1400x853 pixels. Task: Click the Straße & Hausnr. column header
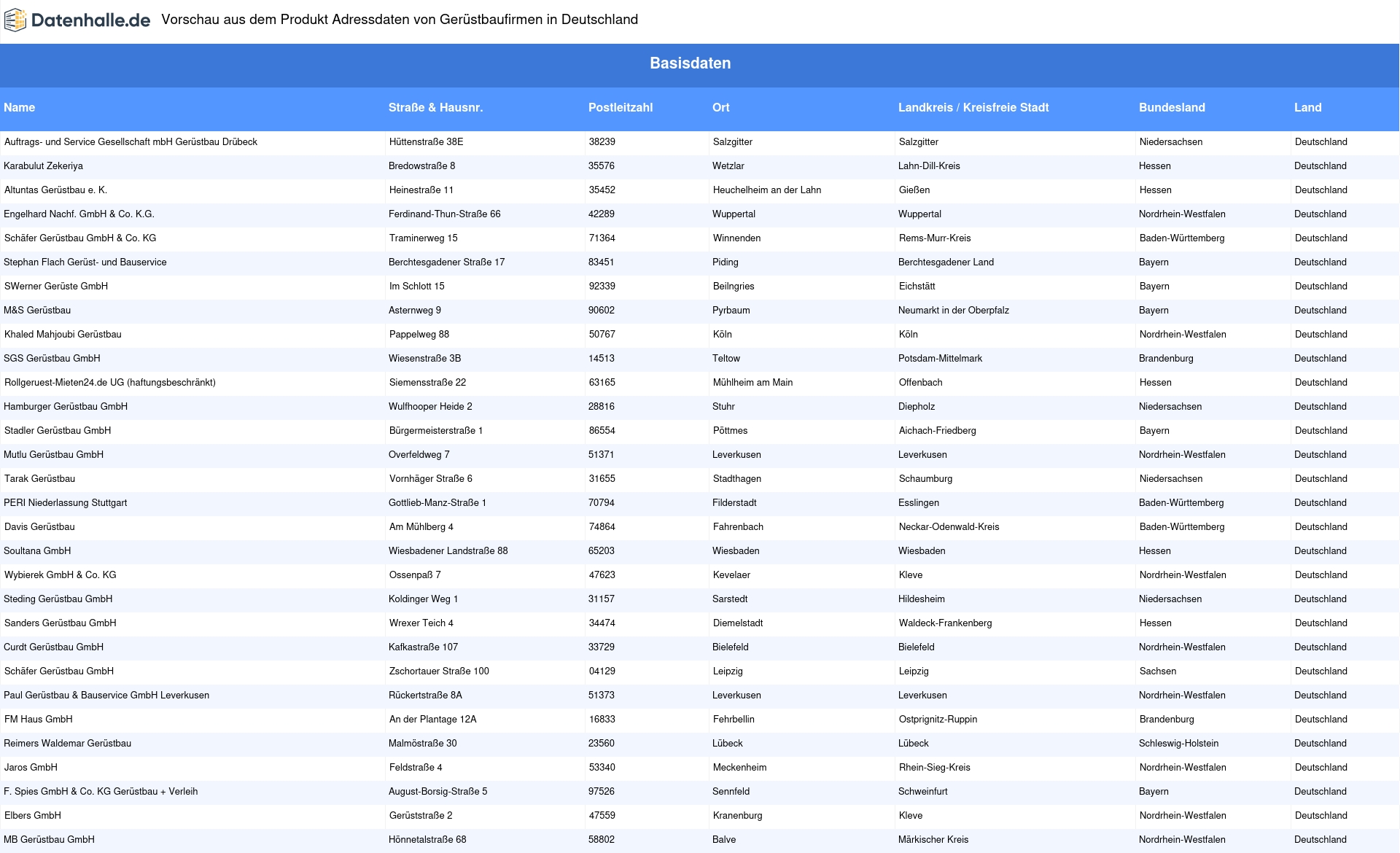coord(435,107)
